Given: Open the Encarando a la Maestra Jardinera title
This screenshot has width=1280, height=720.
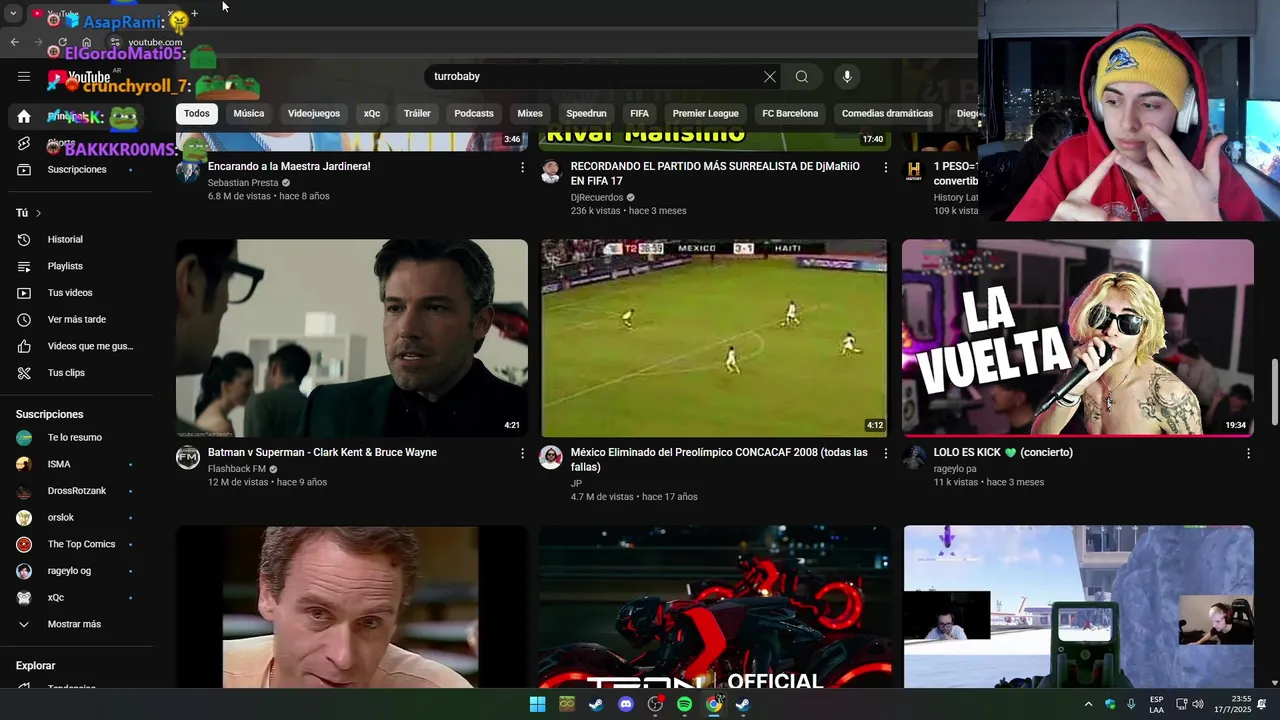Looking at the screenshot, I should click(x=289, y=166).
